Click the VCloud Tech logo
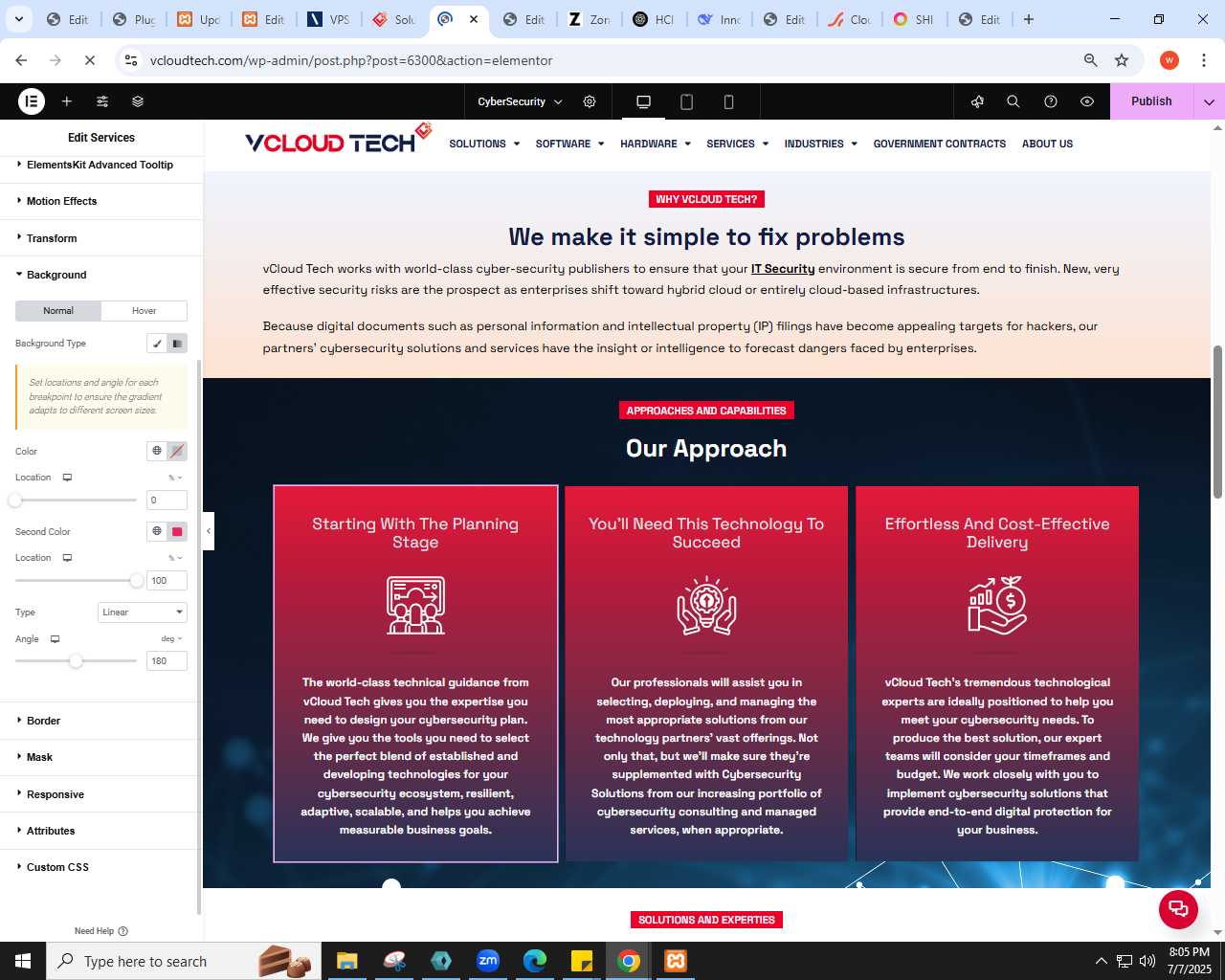Viewport: 1225px width, 980px height. 339,140
